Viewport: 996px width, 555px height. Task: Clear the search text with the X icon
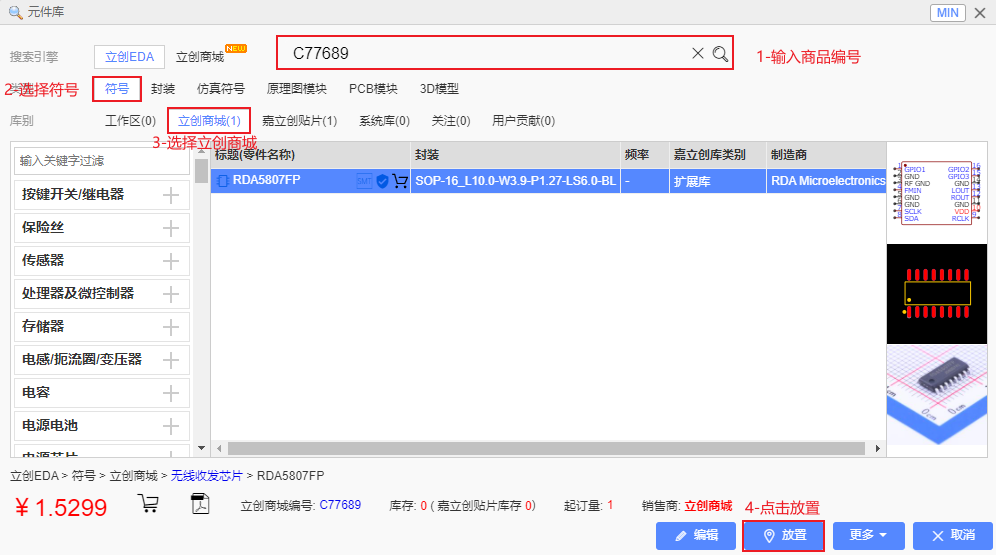pyautogui.click(x=698, y=54)
